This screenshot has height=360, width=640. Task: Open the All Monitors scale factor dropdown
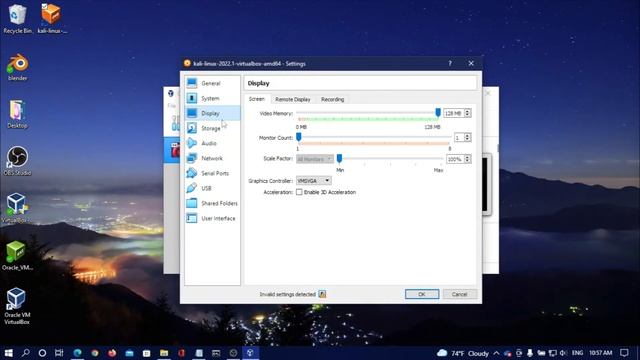[x=315, y=159]
